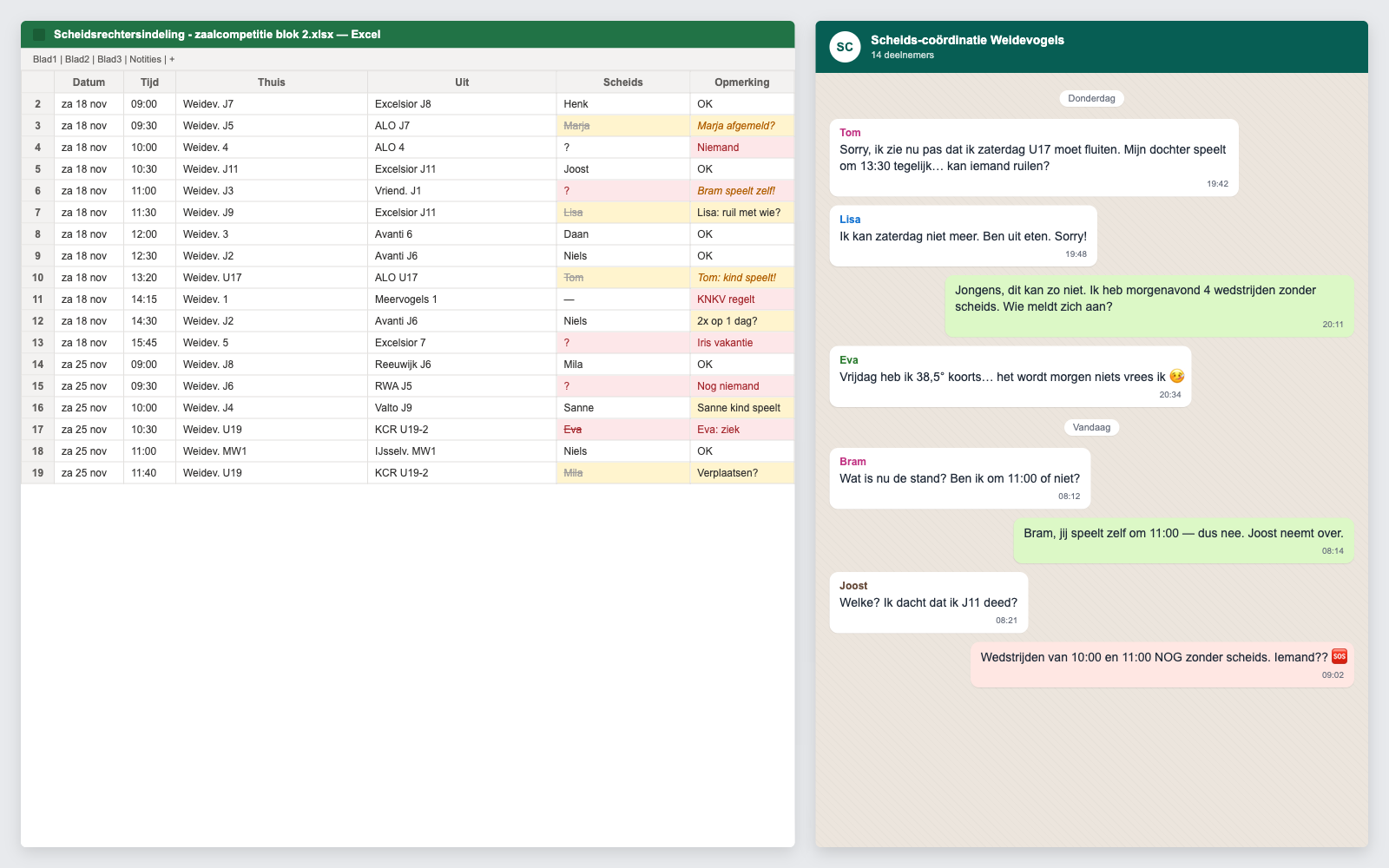The image size is (1389, 868).
Task: Click the 'Sanne kind speelt' remark
Action: [x=742, y=408]
